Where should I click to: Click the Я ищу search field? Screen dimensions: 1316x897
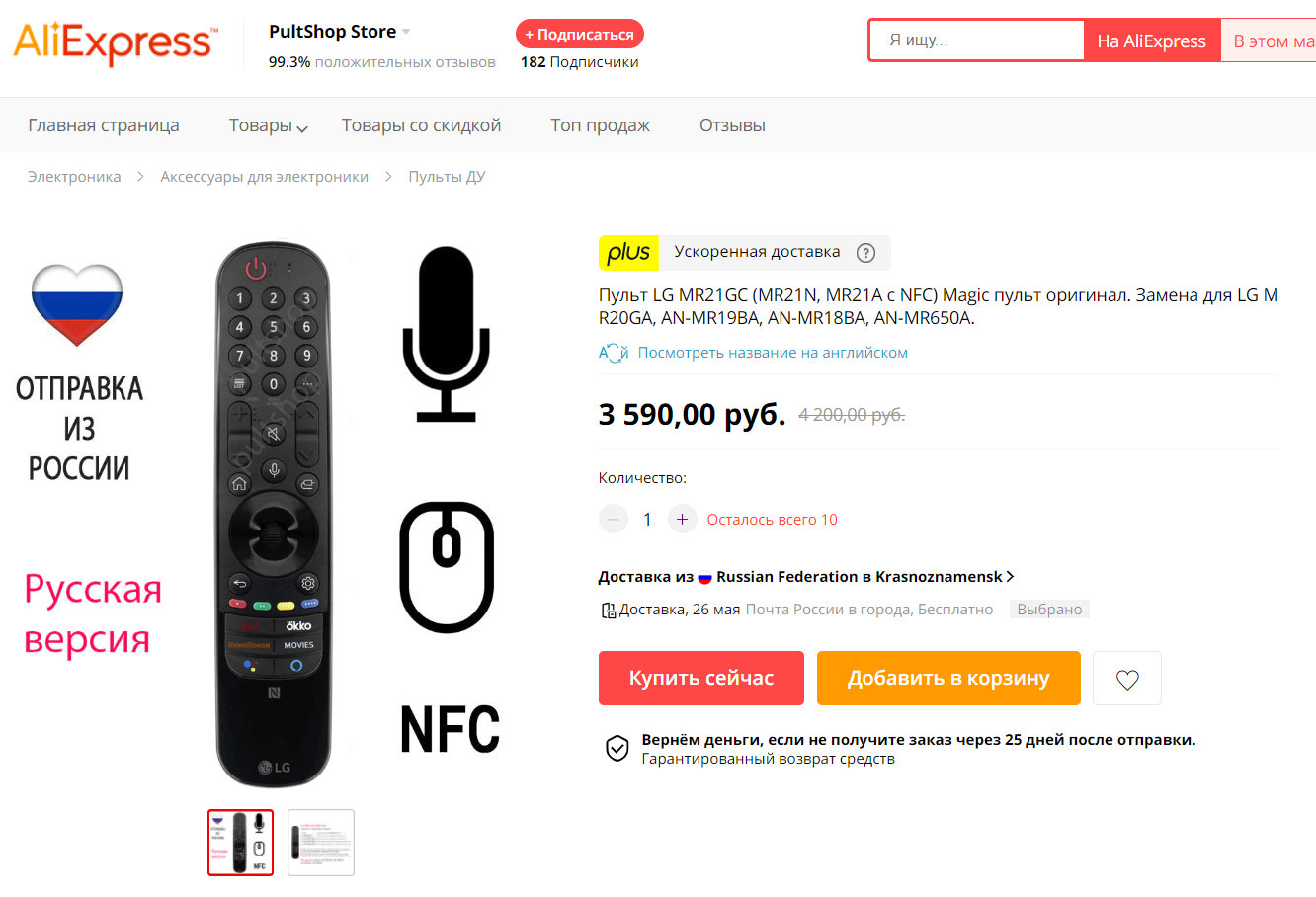point(976,41)
